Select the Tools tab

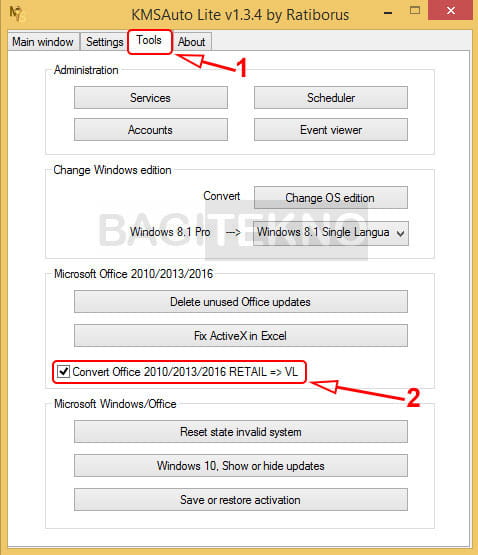point(149,40)
